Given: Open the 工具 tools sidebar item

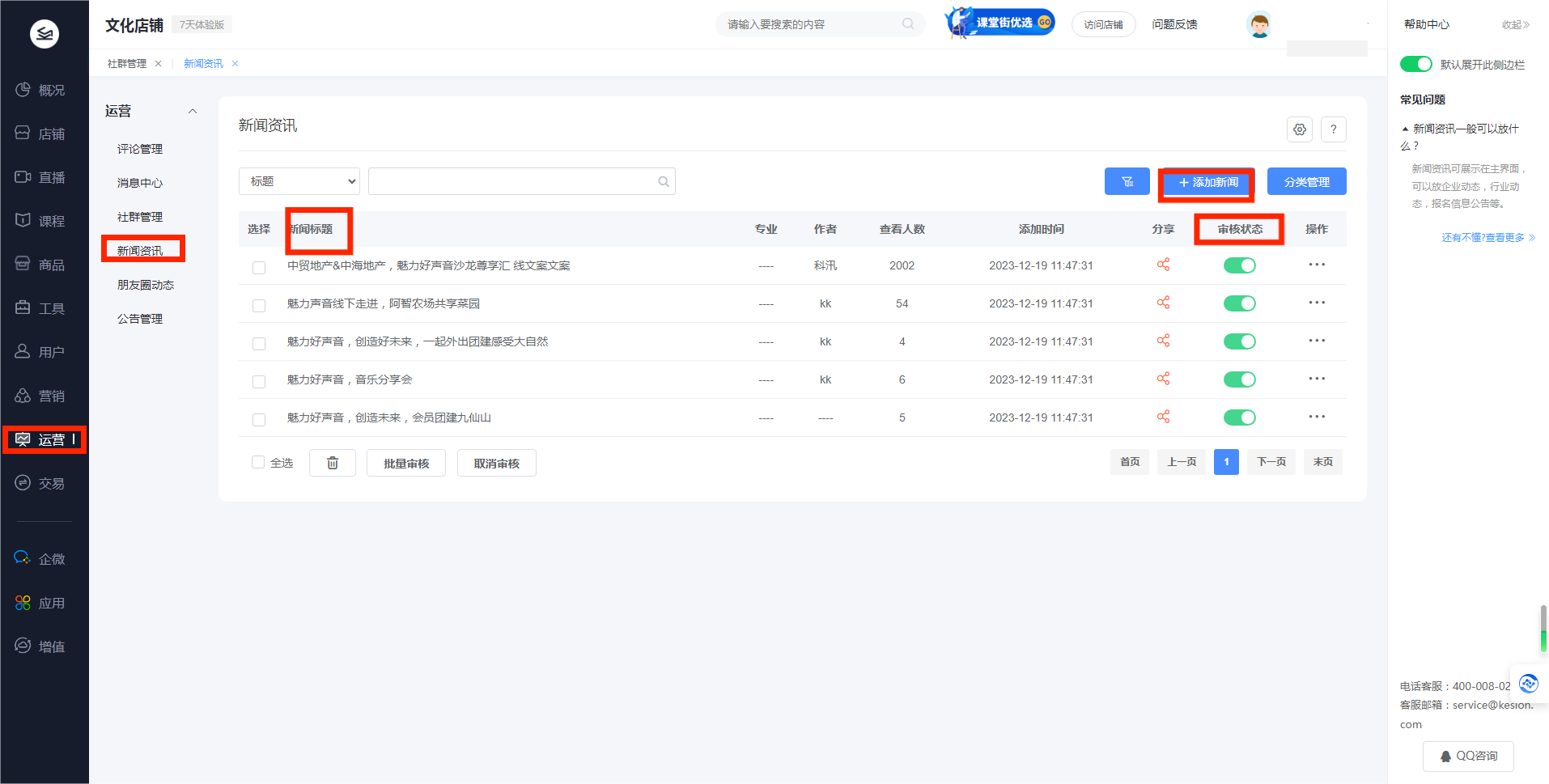Looking at the screenshot, I should click(40, 308).
